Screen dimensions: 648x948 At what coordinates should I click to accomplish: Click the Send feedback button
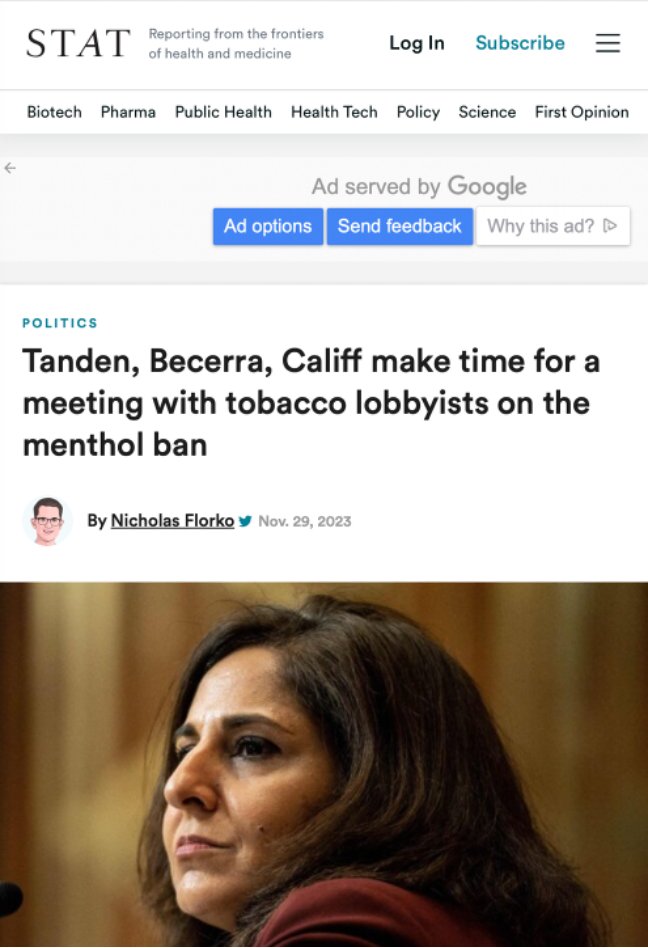(400, 226)
